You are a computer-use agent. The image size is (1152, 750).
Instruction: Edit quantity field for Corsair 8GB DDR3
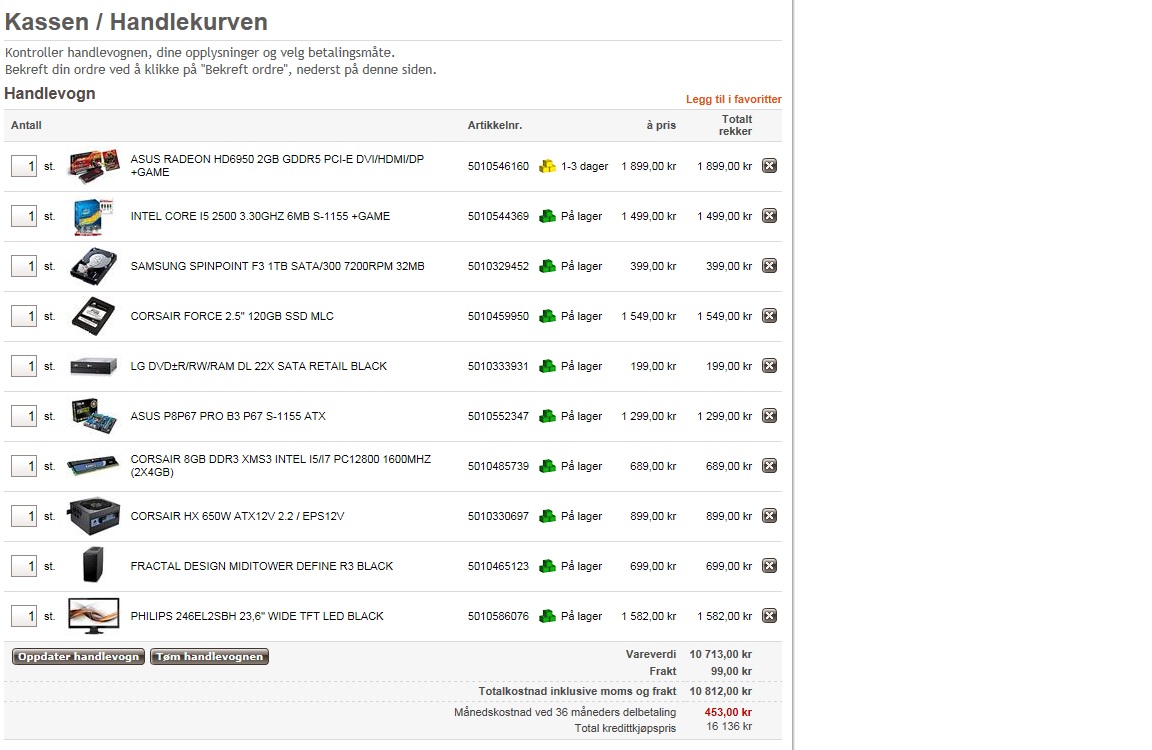click(24, 466)
